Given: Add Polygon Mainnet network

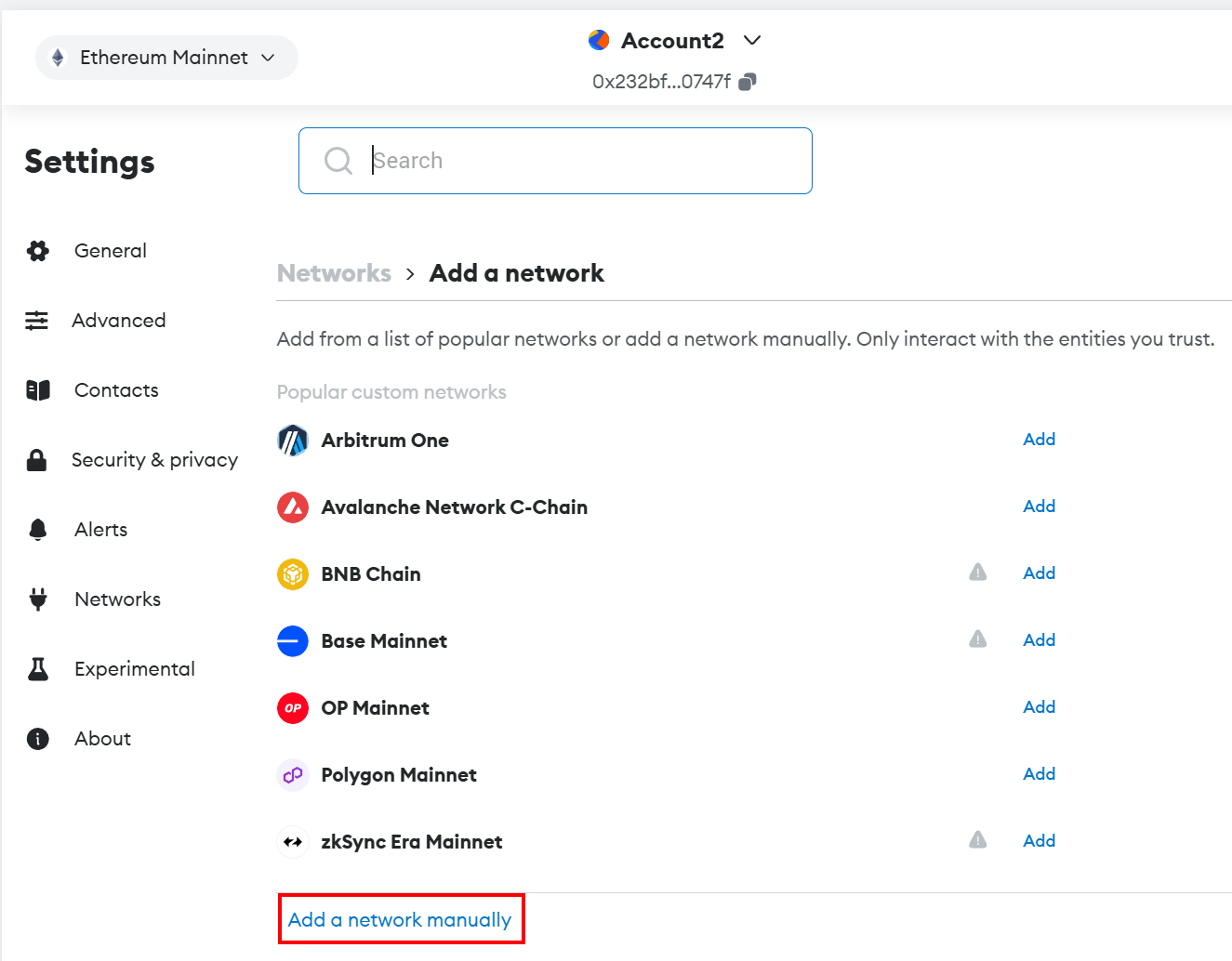Looking at the screenshot, I should coord(1039,774).
